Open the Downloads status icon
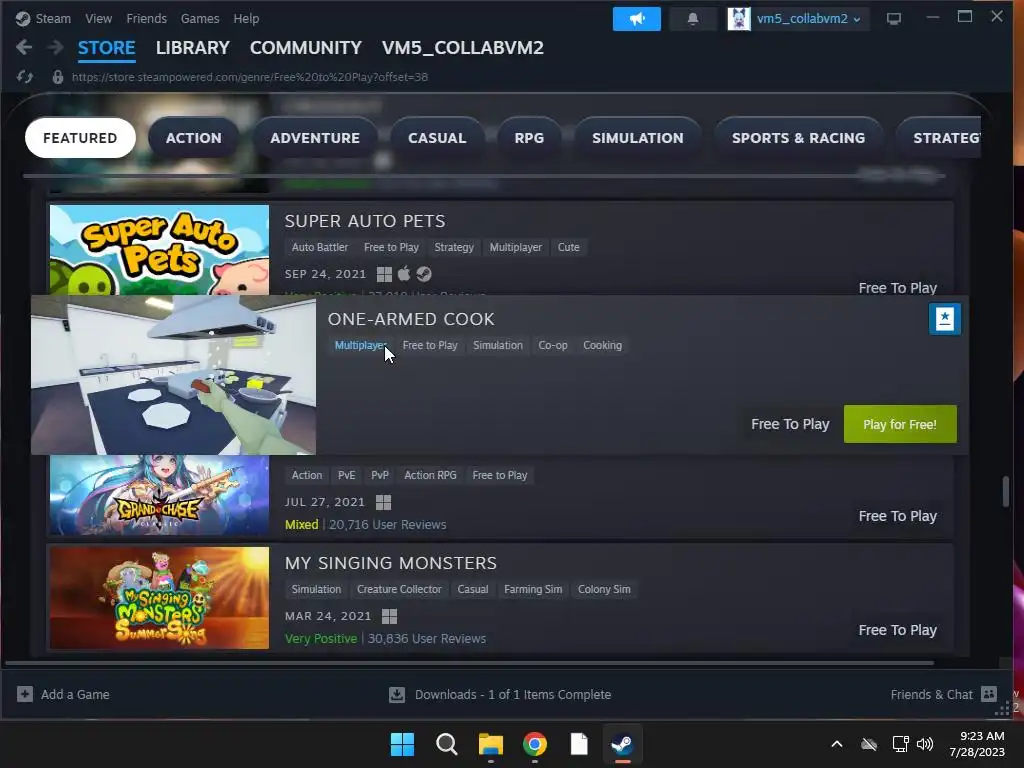The image size is (1024, 768). click(x=396, y=694)
